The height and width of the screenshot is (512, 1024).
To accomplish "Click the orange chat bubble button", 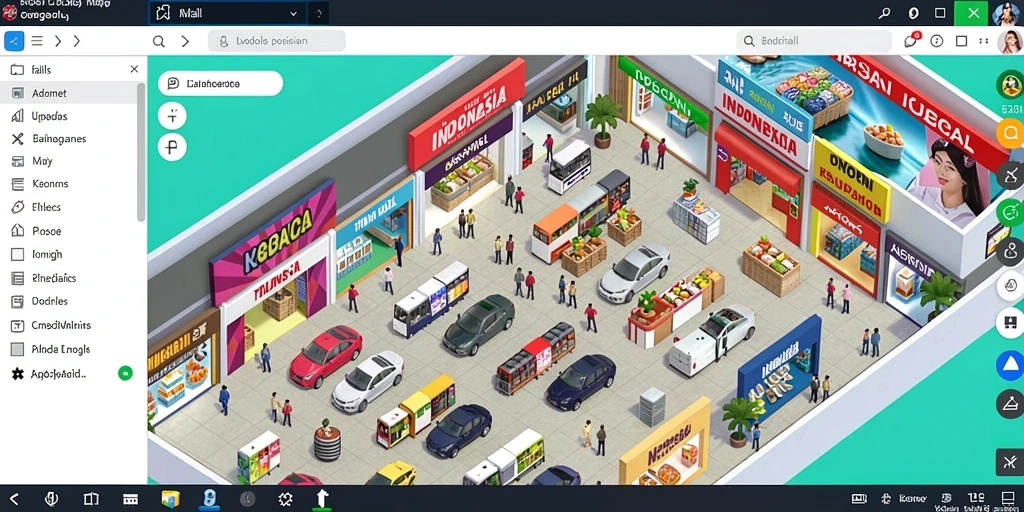I will 1010,134.
